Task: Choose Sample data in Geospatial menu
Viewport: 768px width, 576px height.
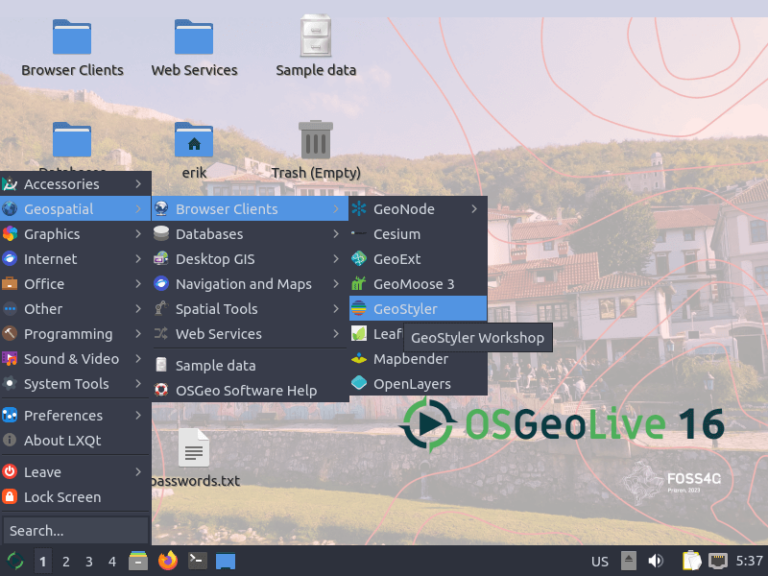Action: coord(250,365)
